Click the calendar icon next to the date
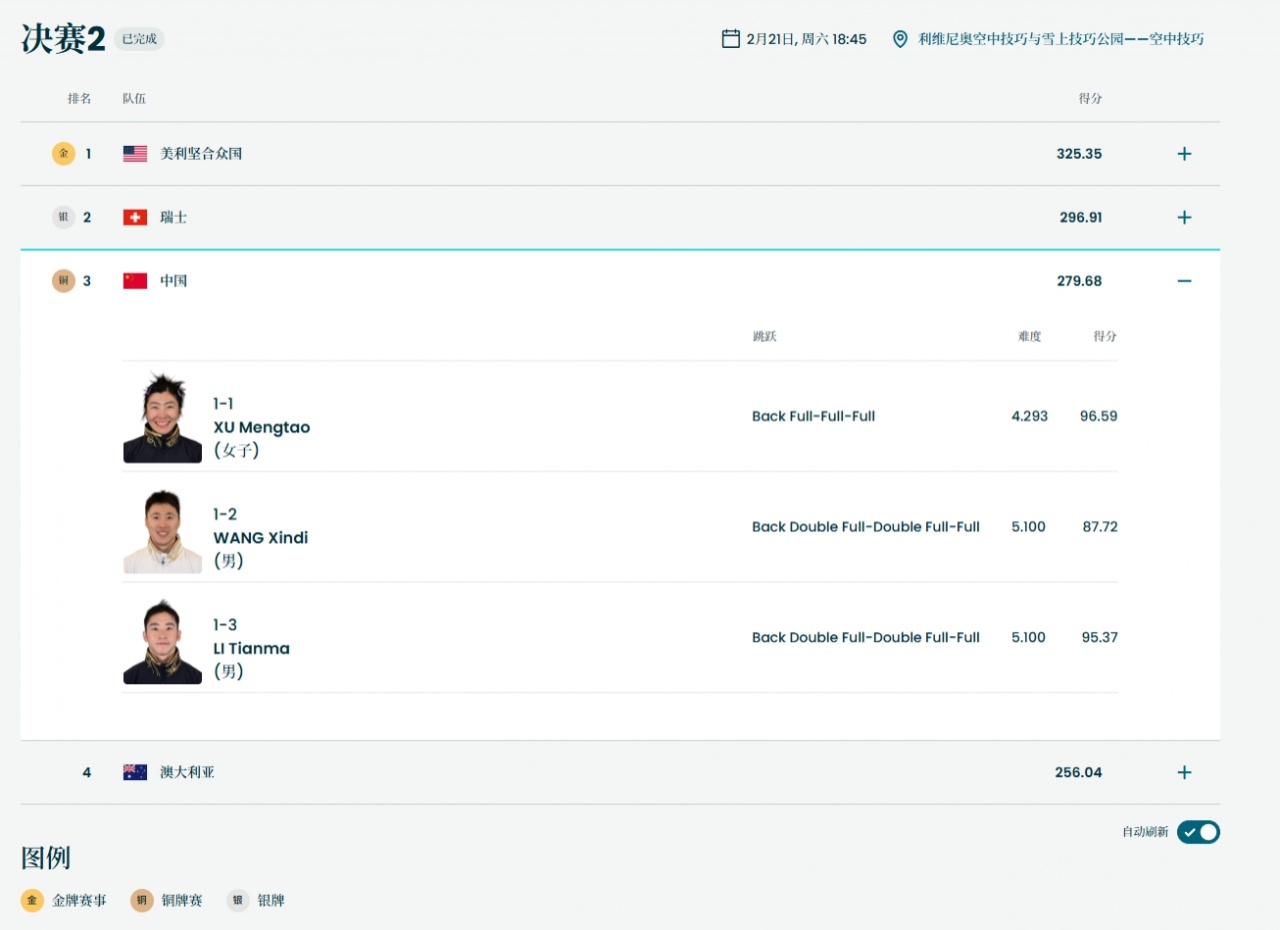This screenshot has width=1280, height=930. click(731, 39)
